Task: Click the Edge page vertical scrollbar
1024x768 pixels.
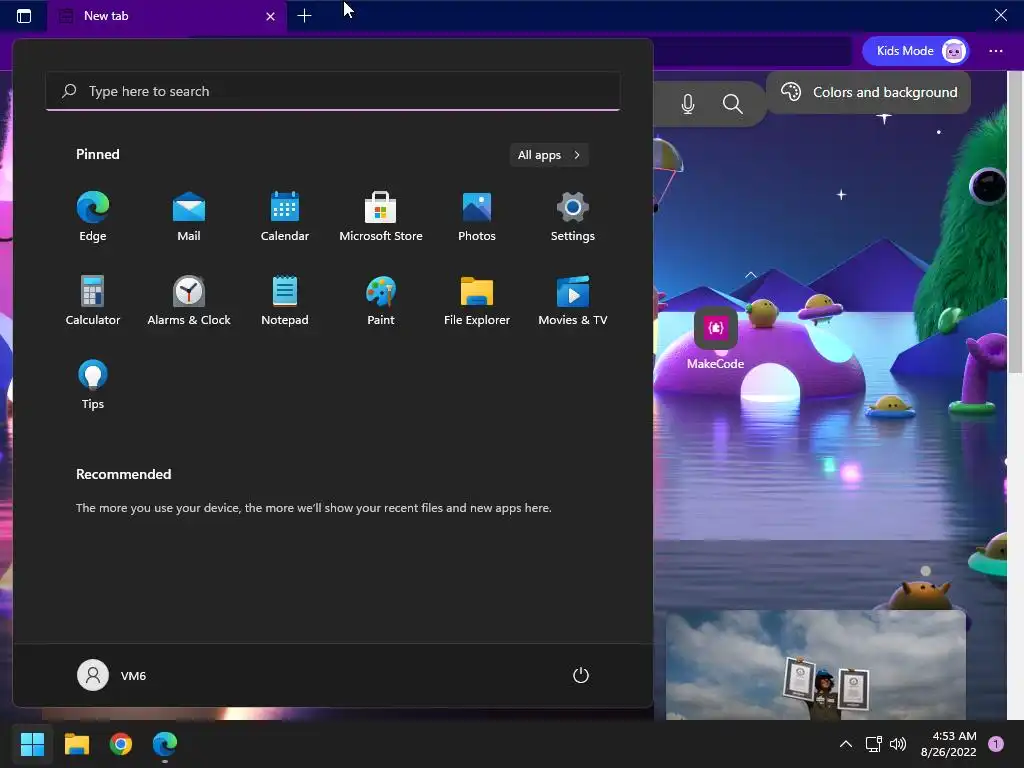Action: click(1016, 222)
